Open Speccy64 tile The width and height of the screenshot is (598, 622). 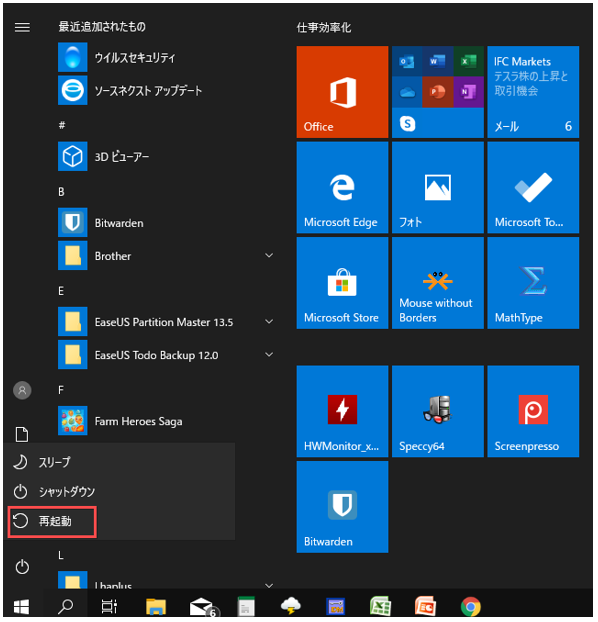(x=438, y=411)
